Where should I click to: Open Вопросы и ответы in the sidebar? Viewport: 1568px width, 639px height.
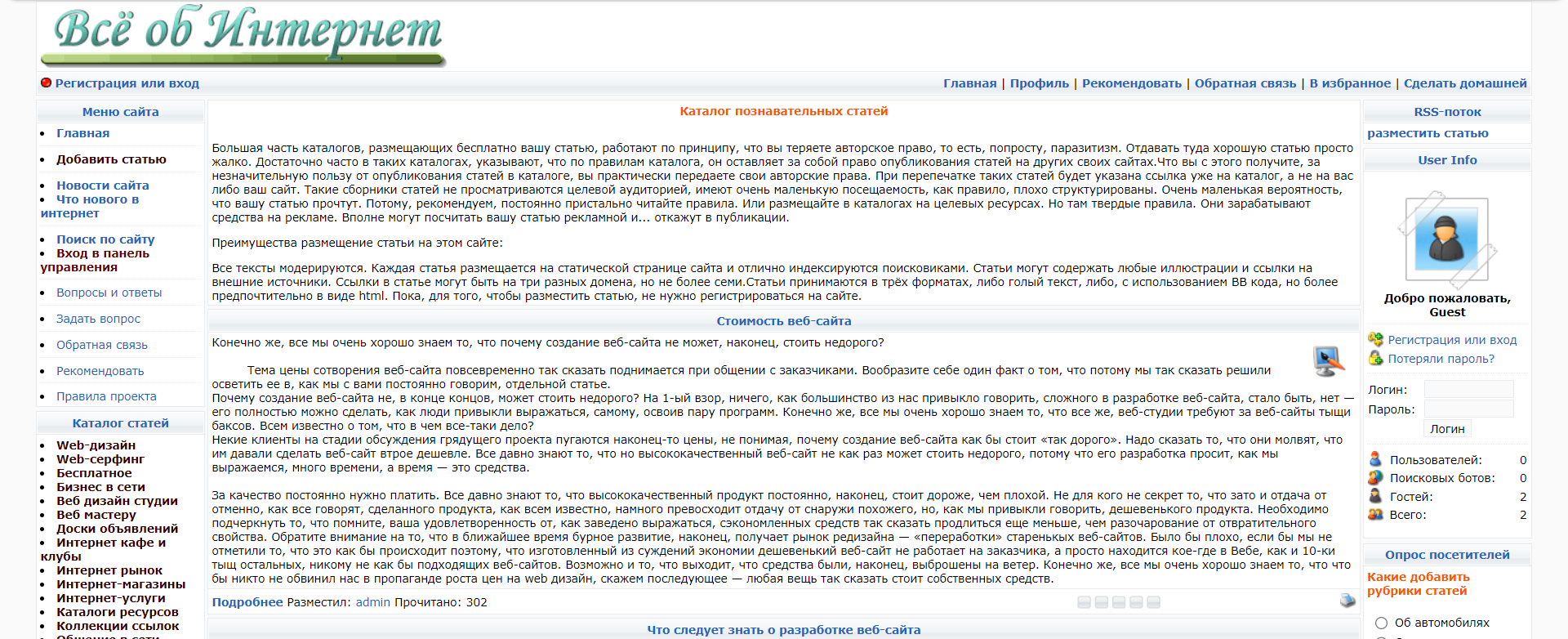click(x=109, y=293)
